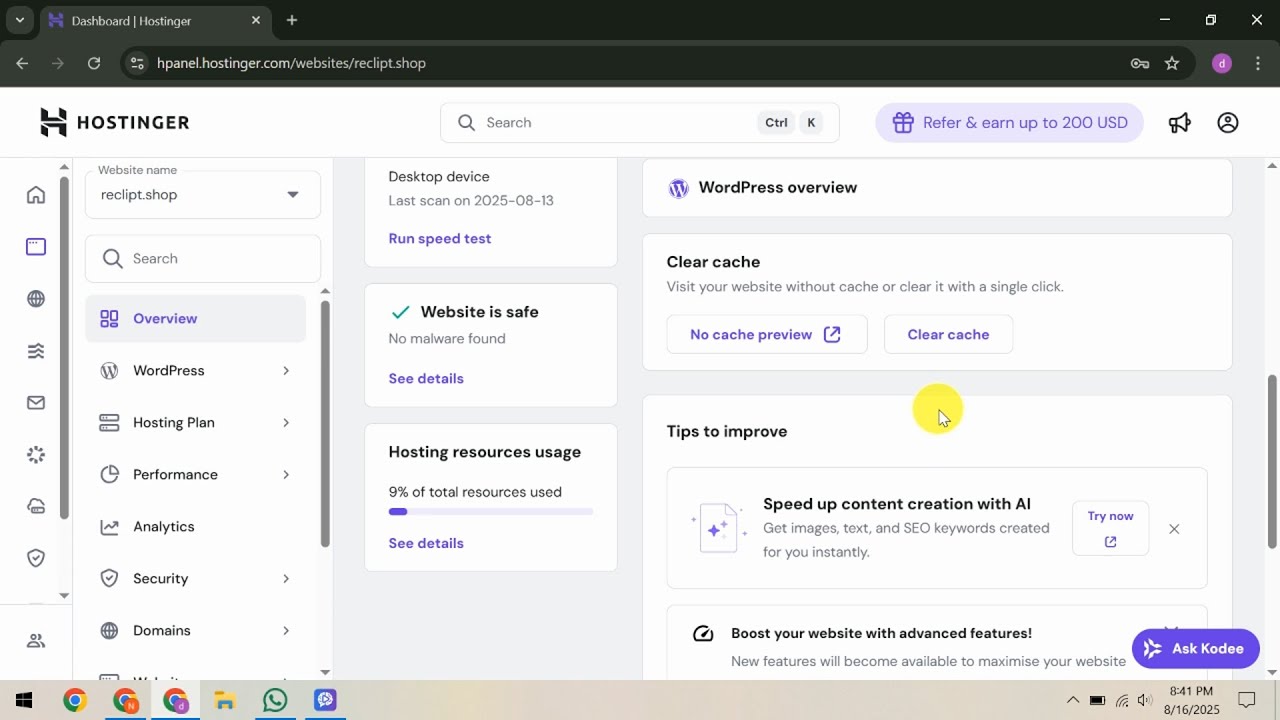
Task: Focus the sidebar Search field
Action: point(203,259)
